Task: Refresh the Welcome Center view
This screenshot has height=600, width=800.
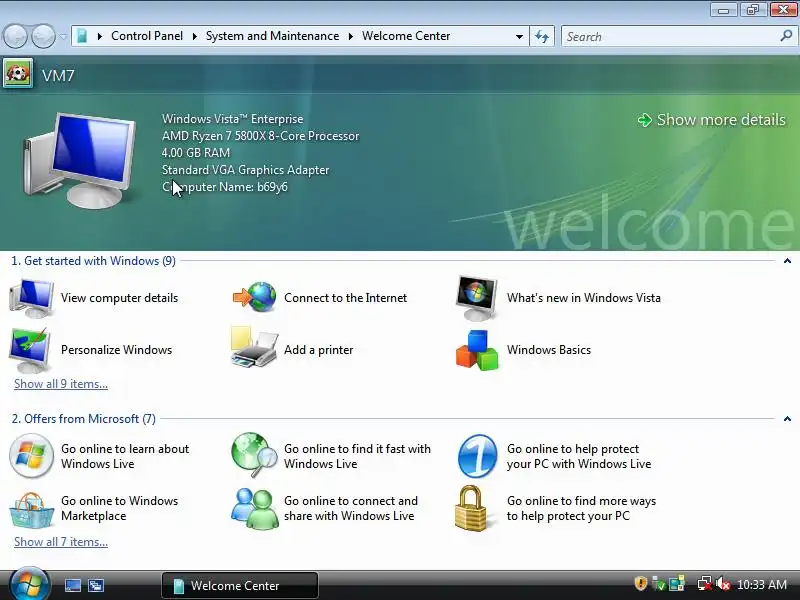Action: coord(542,36)
